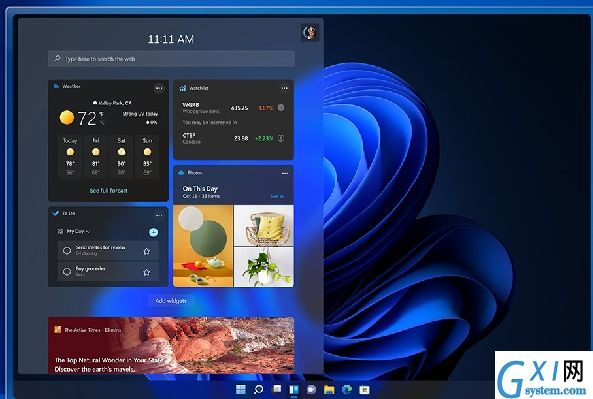Open the user profile picture in widgets panel
The image size is (593, 399).
(x=310, y=33)
